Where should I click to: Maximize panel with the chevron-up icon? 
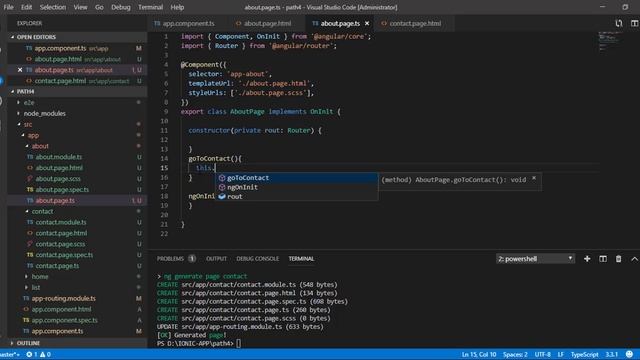[x=634, y=259]
